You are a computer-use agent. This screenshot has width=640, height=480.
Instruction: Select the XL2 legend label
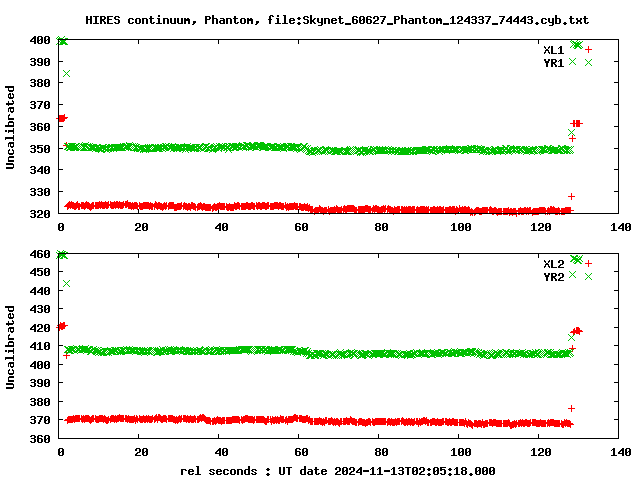pos(553,264)
